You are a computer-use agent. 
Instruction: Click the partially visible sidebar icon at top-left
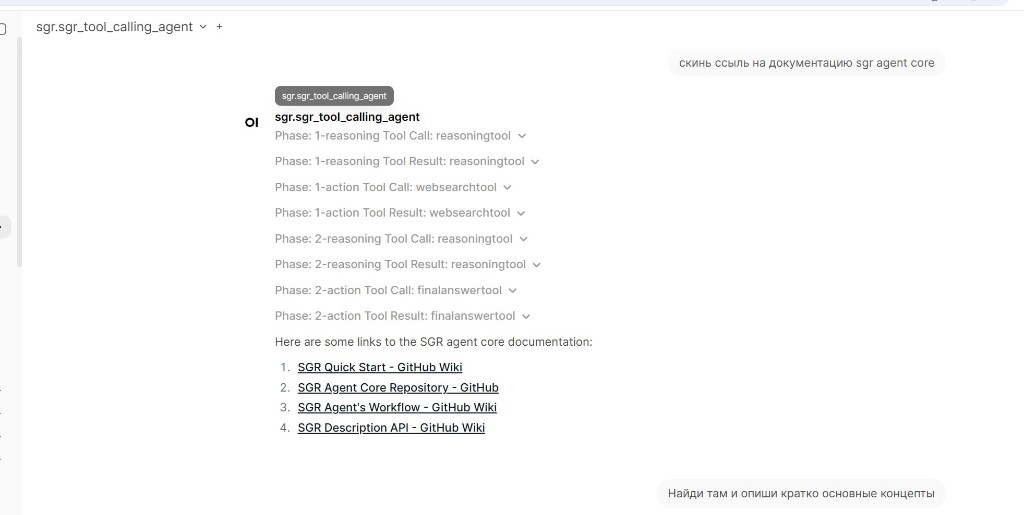point(3,28)
